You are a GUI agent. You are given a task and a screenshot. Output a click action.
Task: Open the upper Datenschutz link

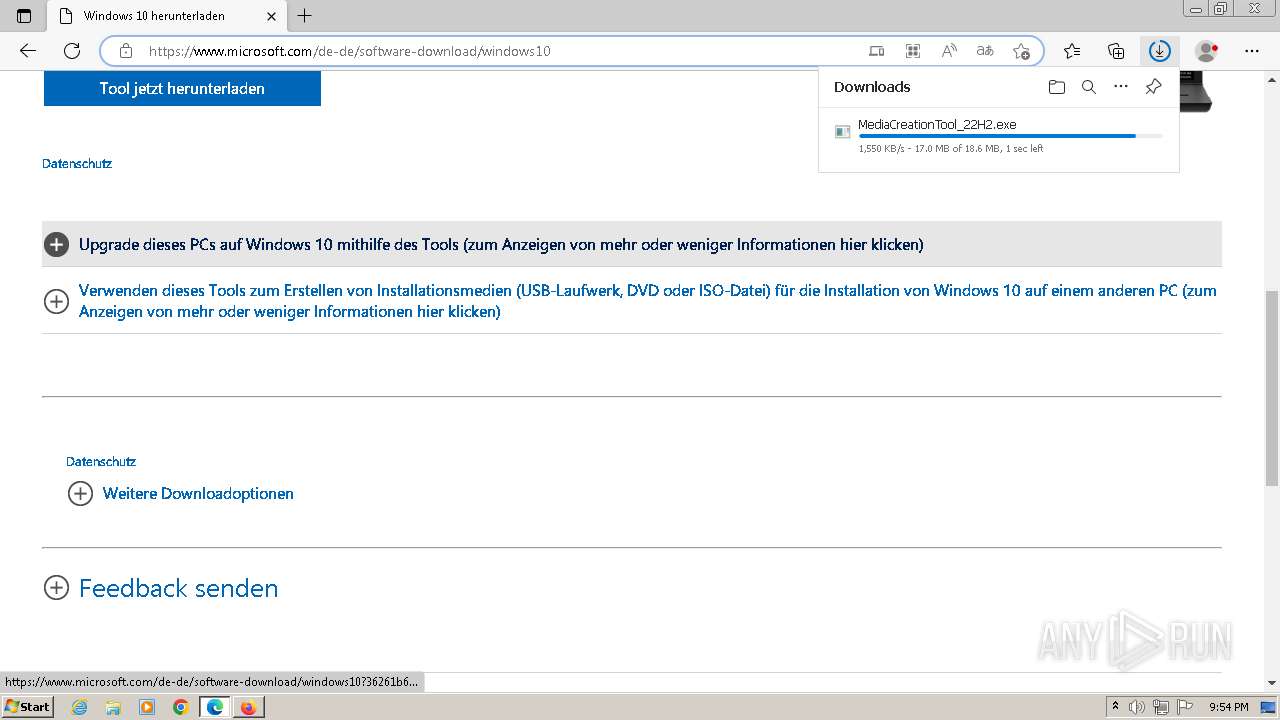77,163
